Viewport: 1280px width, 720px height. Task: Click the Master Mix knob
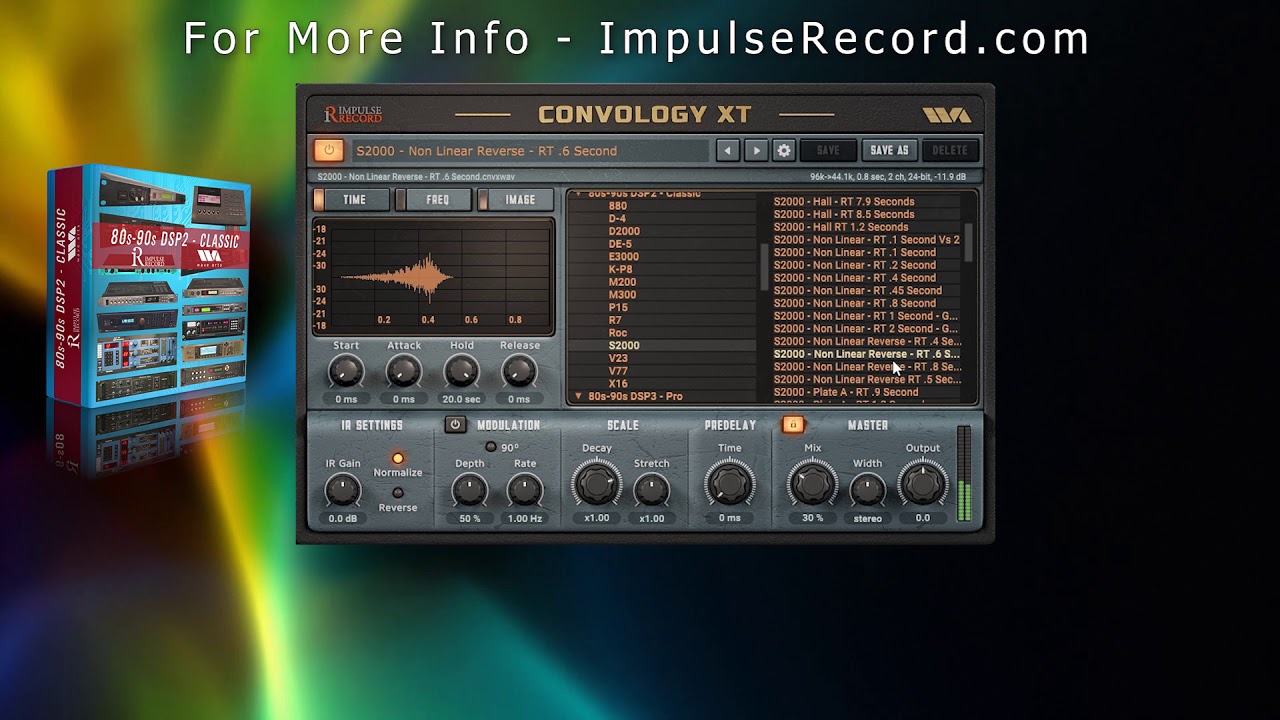tap(812, 484)
